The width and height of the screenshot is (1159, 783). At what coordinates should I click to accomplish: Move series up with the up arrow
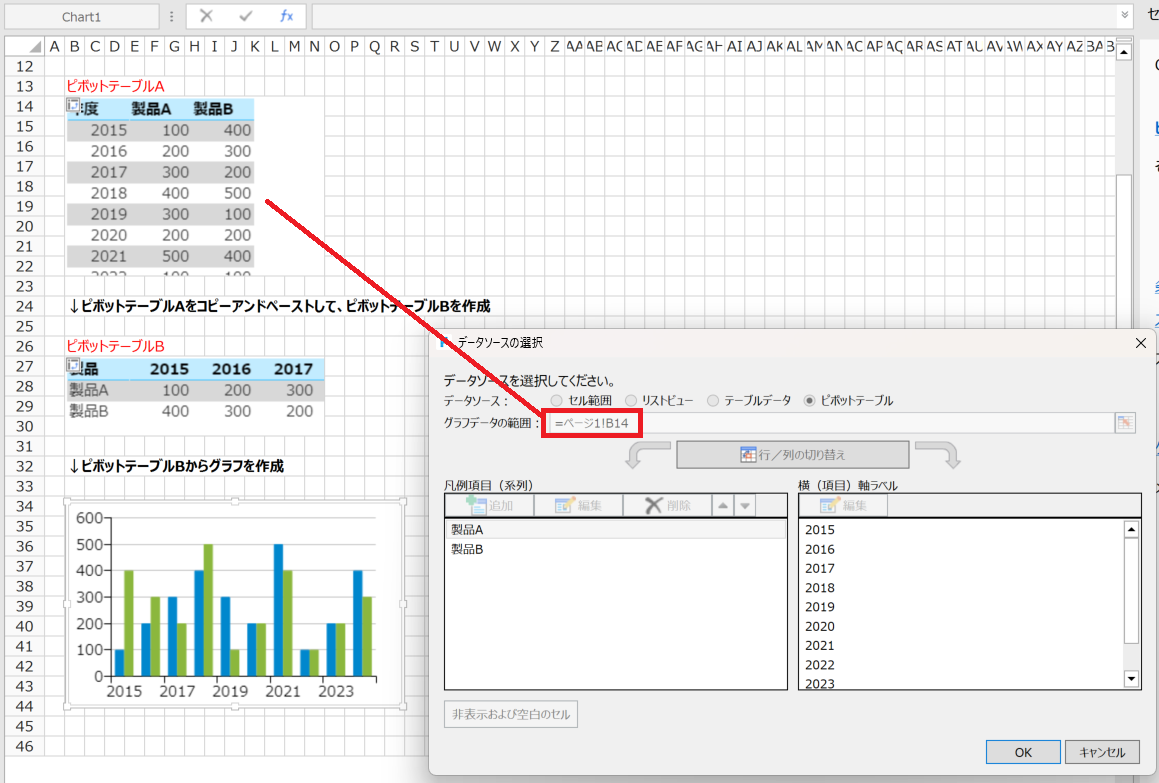(x=723, y=506)
